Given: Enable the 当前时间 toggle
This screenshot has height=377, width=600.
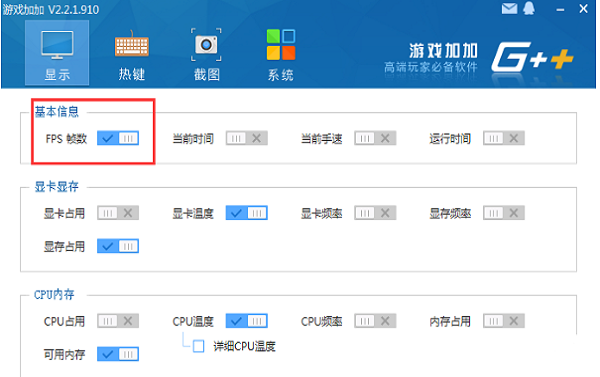Looking at the screenshot, I should click(246, 138).
